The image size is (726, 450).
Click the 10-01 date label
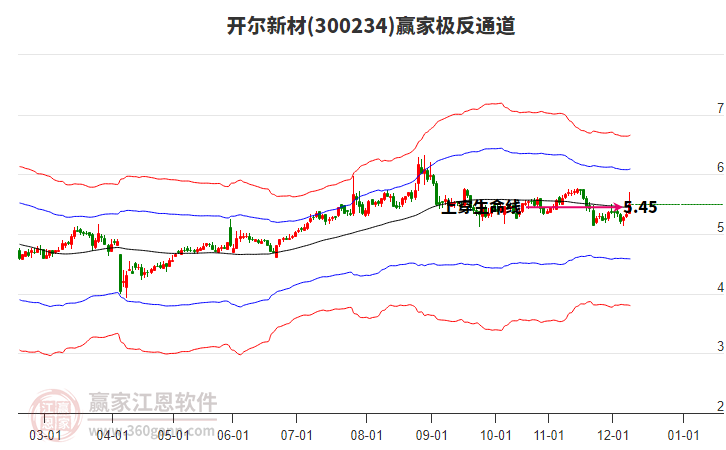(495, 436)
